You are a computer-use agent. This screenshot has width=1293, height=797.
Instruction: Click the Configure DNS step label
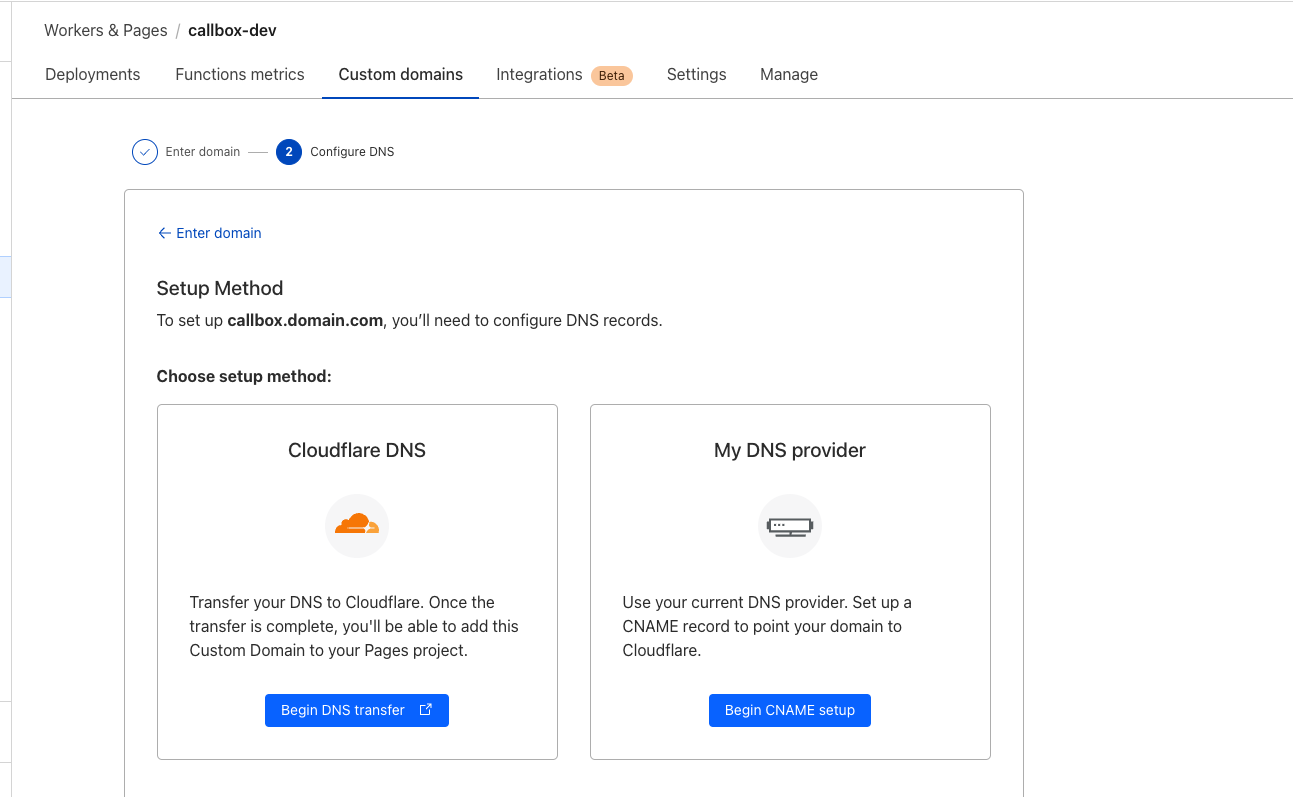point(352,152)
